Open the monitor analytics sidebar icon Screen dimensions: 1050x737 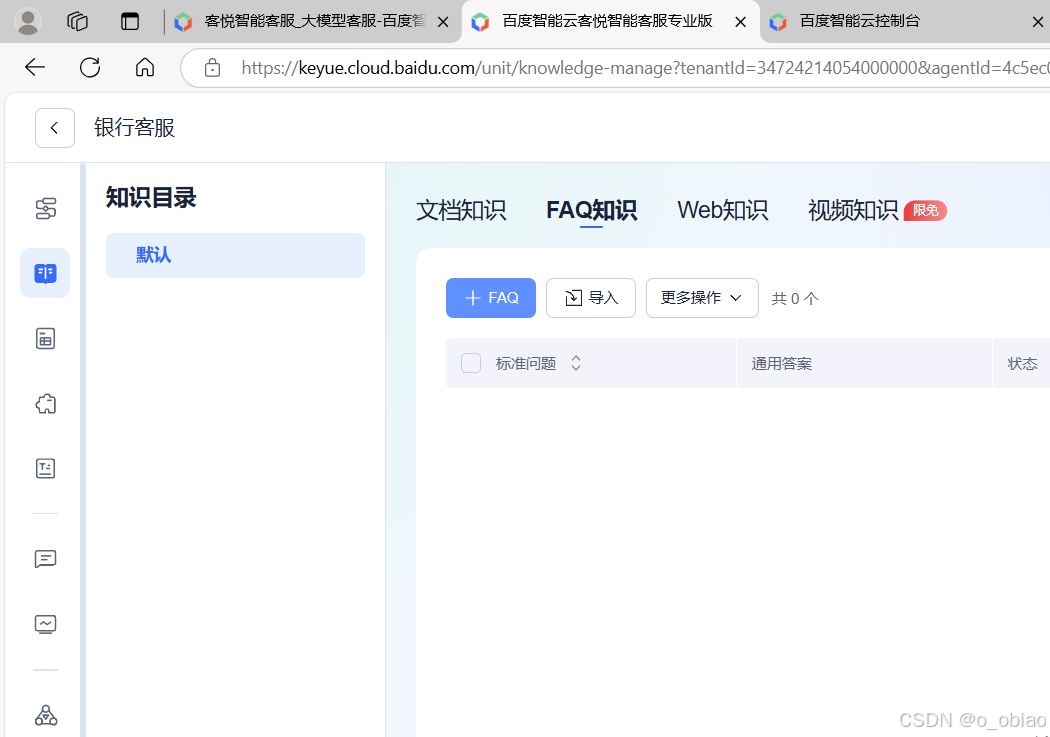pyautogui.click(x=46, y=625)
